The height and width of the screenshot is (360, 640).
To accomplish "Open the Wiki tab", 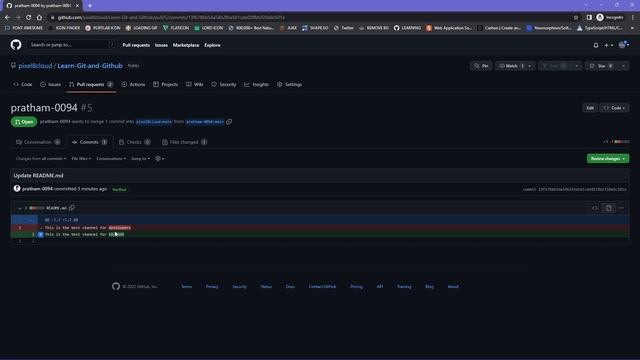I will click(195, 84).
